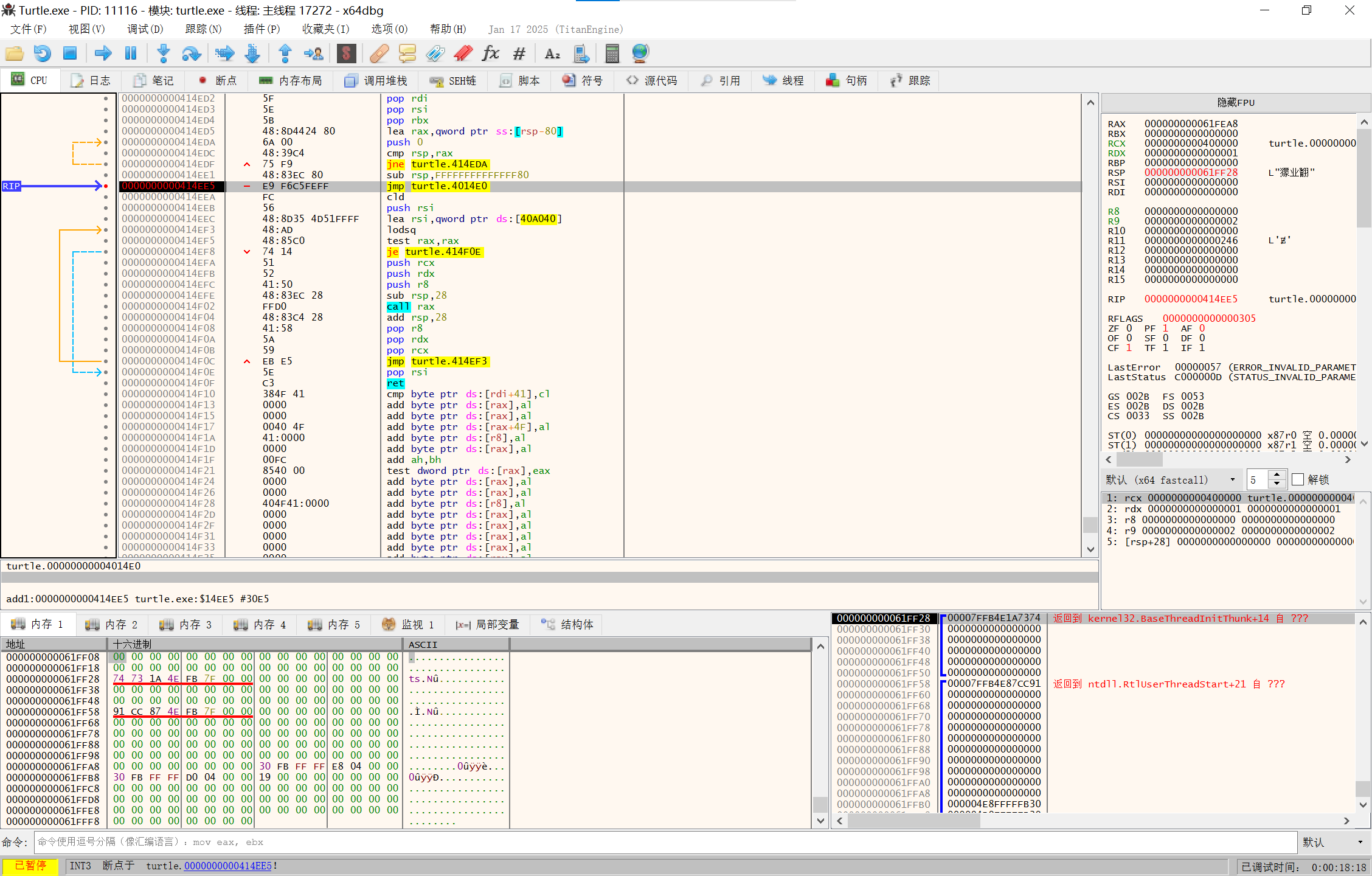Open the globe help icon
The height and width of the screenshot is (876, 1372).
pos(640,54)
